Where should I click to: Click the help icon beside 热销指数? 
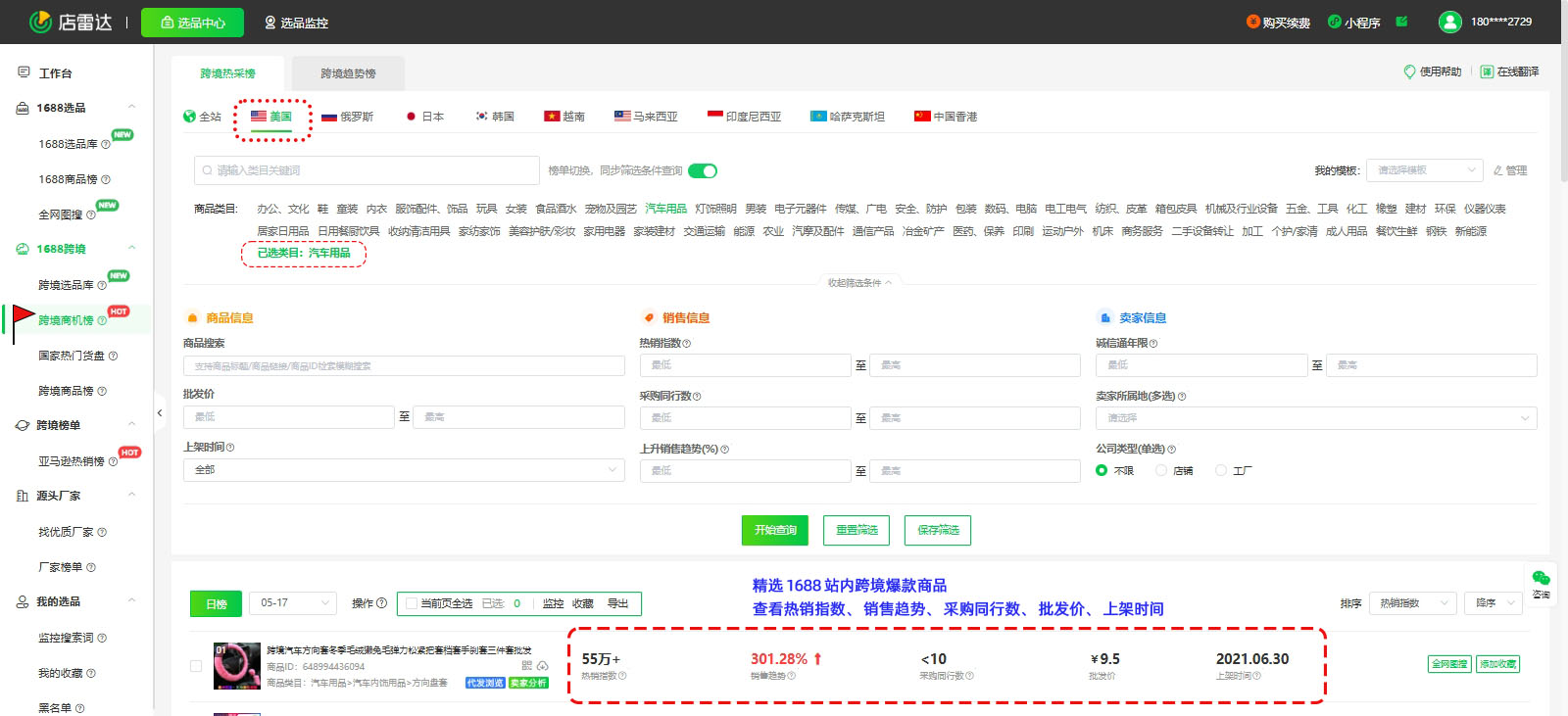coord(686,344)
